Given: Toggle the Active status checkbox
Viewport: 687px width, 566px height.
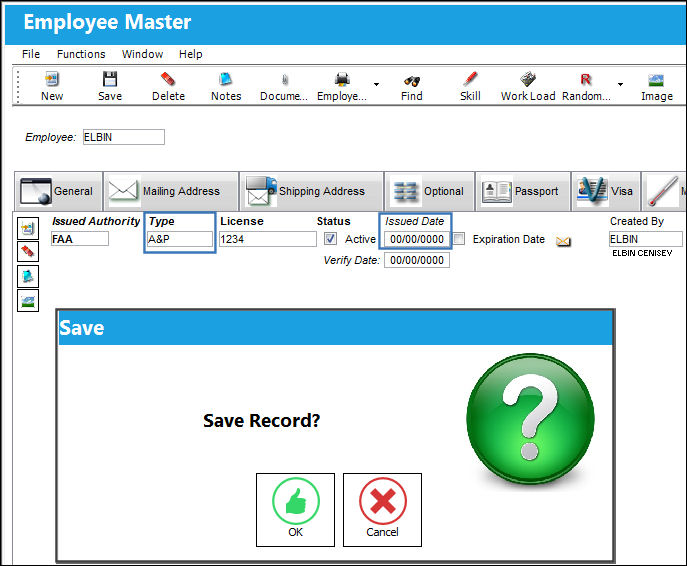Looking at the screenshot, I should pyautogui.click(x=330, y=239).
